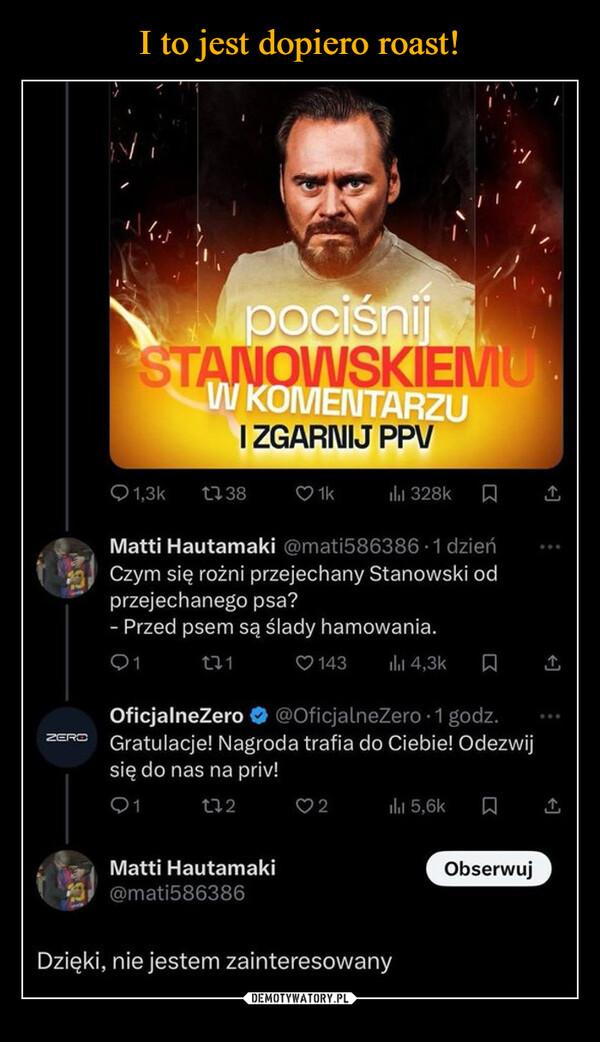Open the OficjalneZero ZERO profile avatar
The width and height of the screenshot is (600, 1042).
[65, 736]
